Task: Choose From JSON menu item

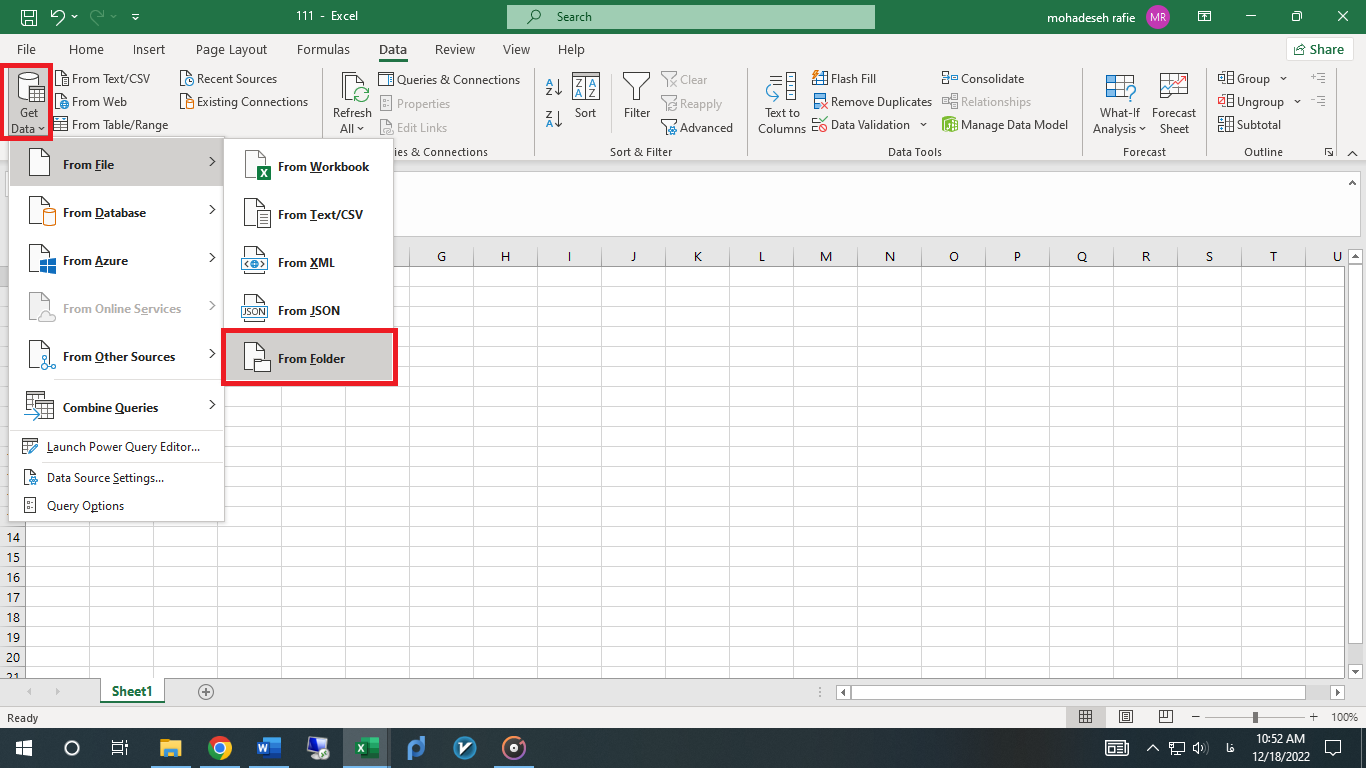Action: [309, 311]
